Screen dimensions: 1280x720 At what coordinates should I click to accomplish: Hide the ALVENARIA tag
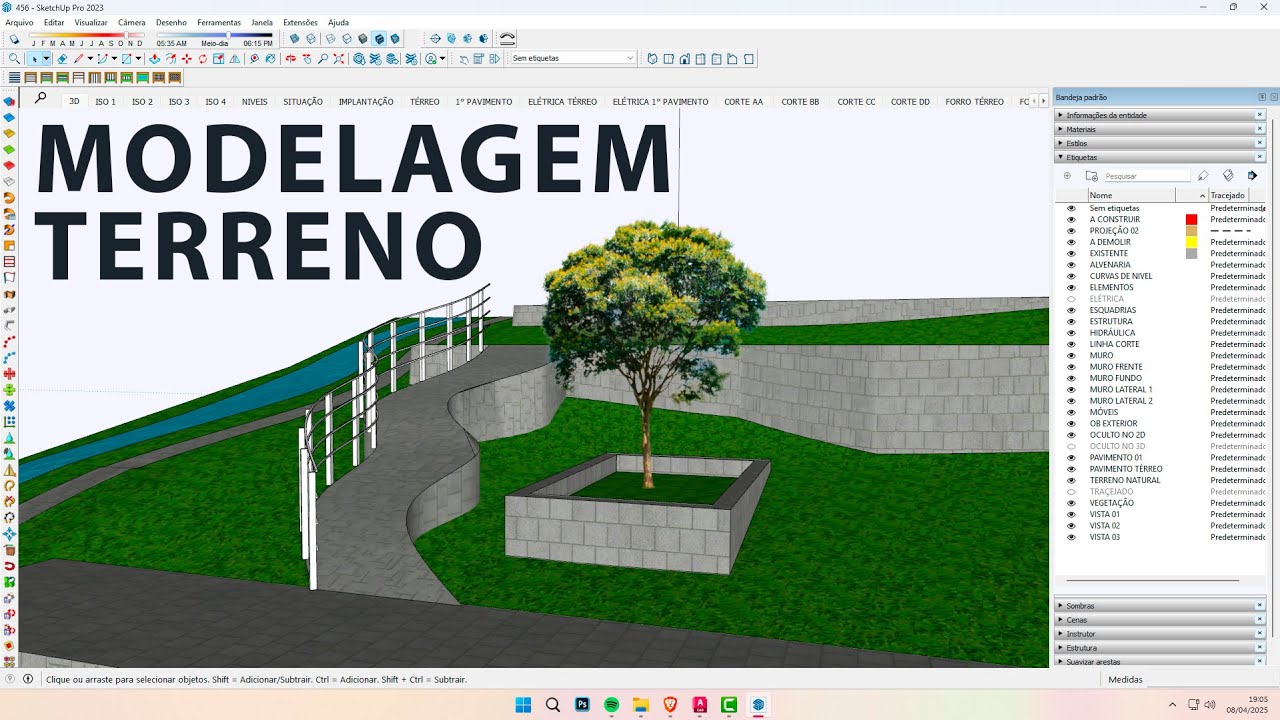click(x=1071, y=265)
